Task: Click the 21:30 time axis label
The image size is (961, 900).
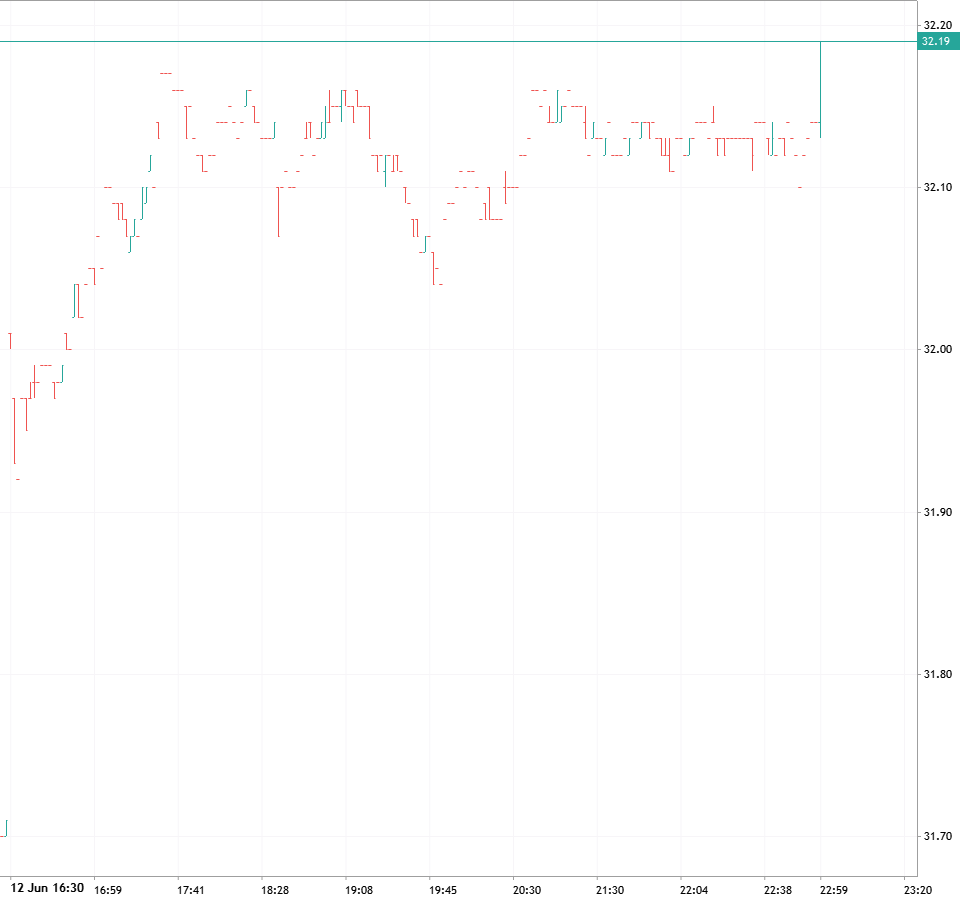Action: pyautogui.click(x=610, y=890)
